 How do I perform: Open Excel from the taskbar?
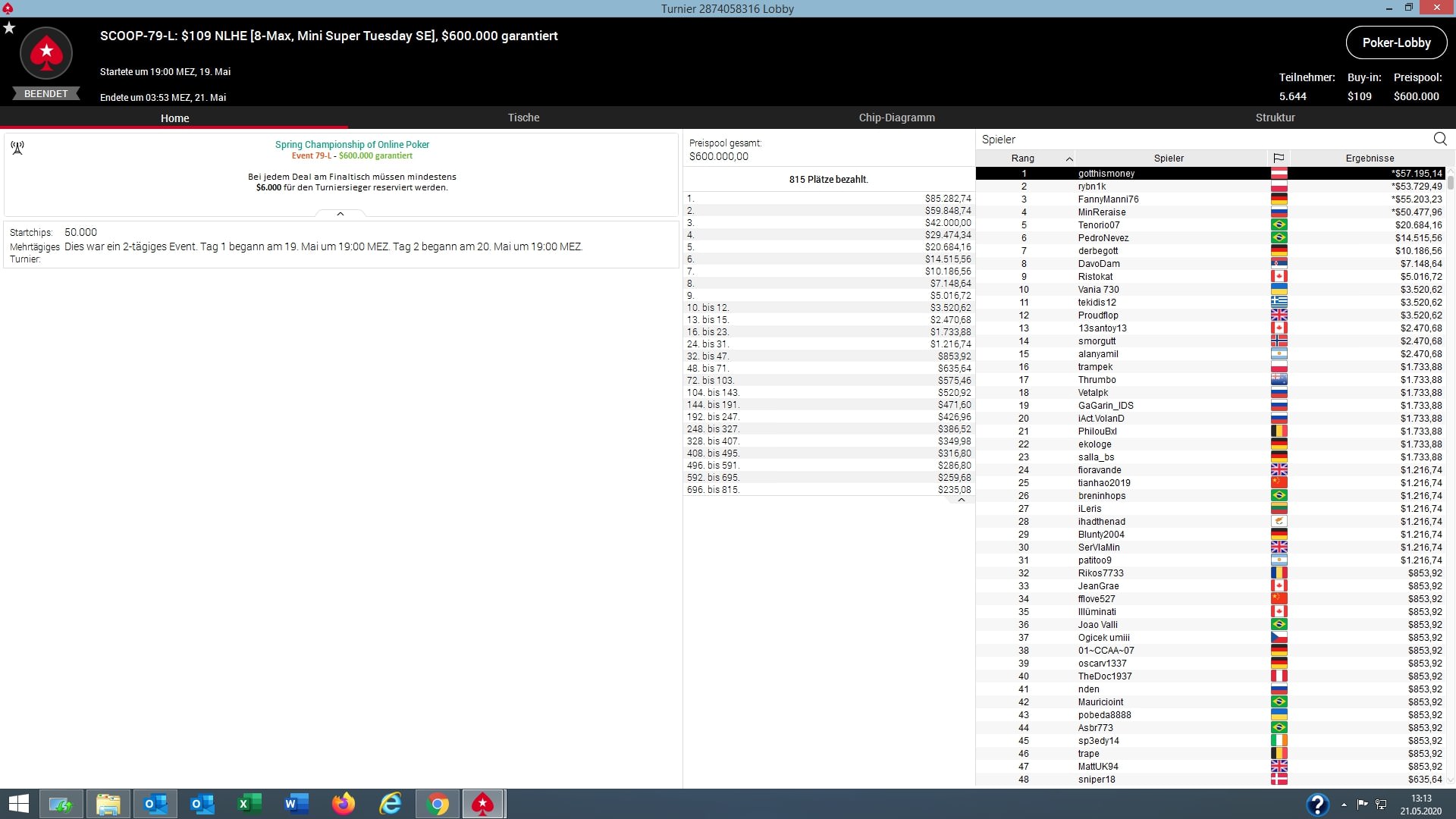tap(249, 804)
